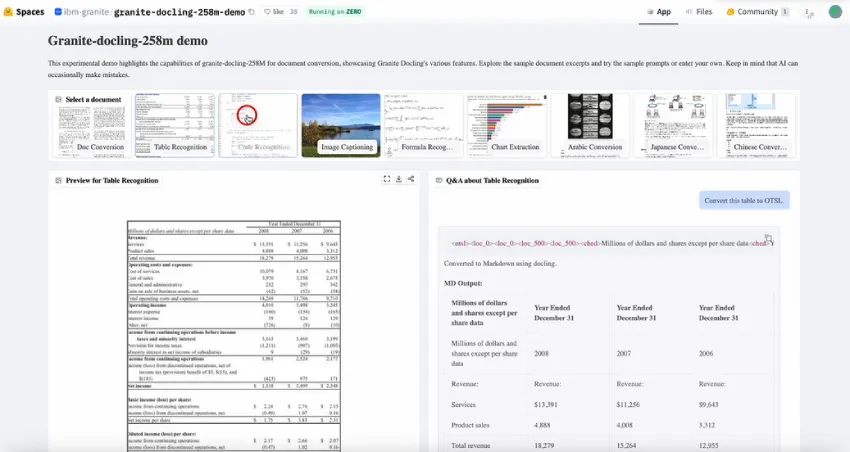
Task: Click the OTSL code block text
Action: pyautogui.click(x=613, y=243)
